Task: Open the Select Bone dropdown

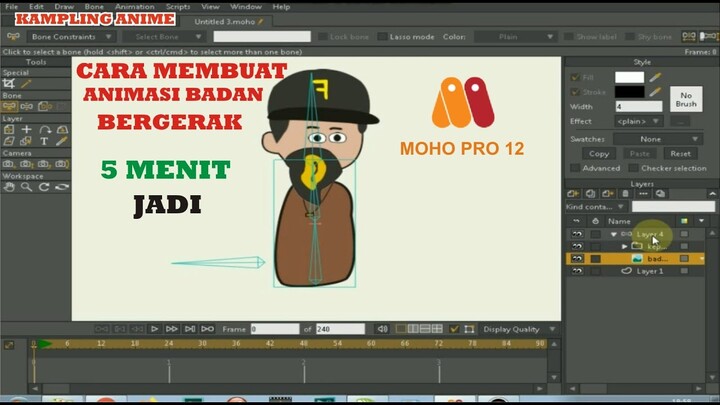Action: pos(164,37)
